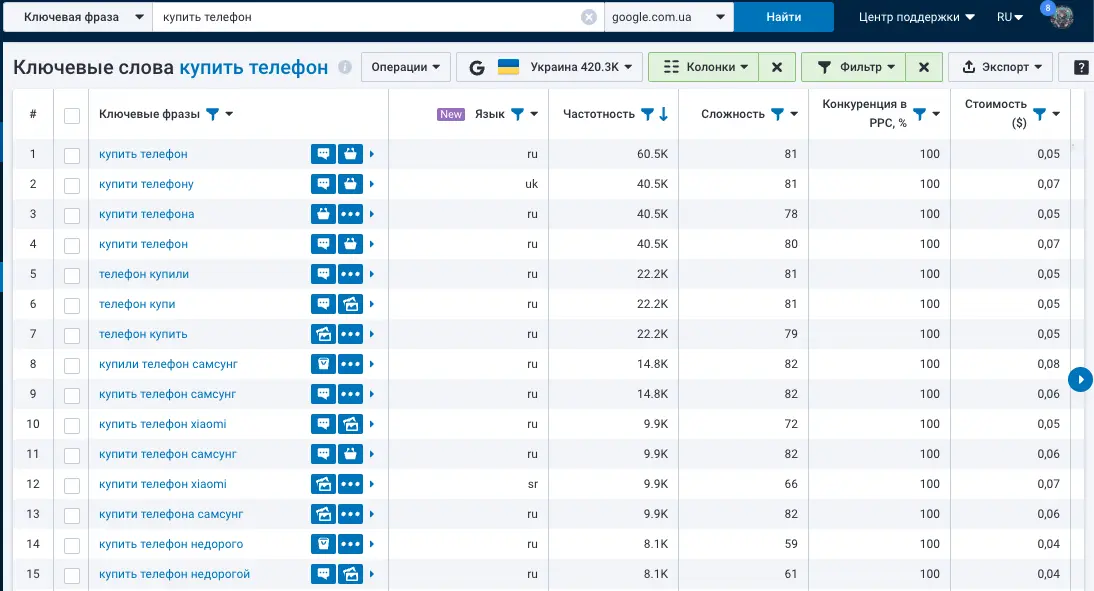Open the 'Колонки' dropdown
Viewport: 1094px width, 591px height.
coord(703,67)
